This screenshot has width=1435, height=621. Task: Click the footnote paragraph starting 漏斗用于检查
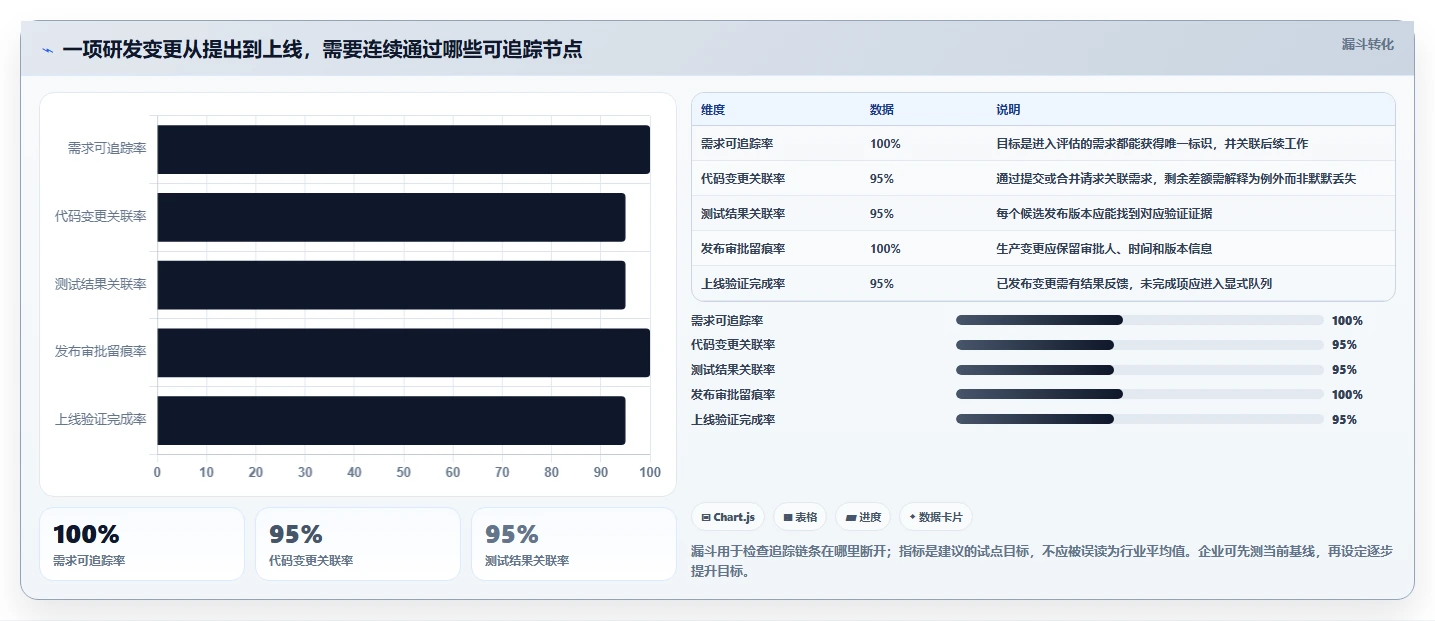click(x=1041, y=562)
